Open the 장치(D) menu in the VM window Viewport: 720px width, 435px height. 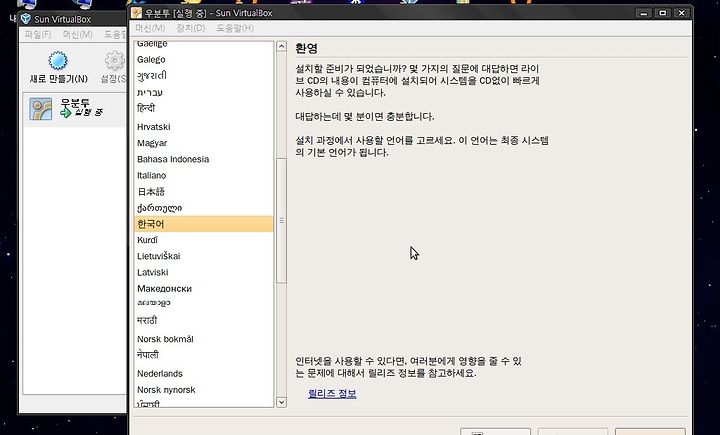[x=191, y=28]
